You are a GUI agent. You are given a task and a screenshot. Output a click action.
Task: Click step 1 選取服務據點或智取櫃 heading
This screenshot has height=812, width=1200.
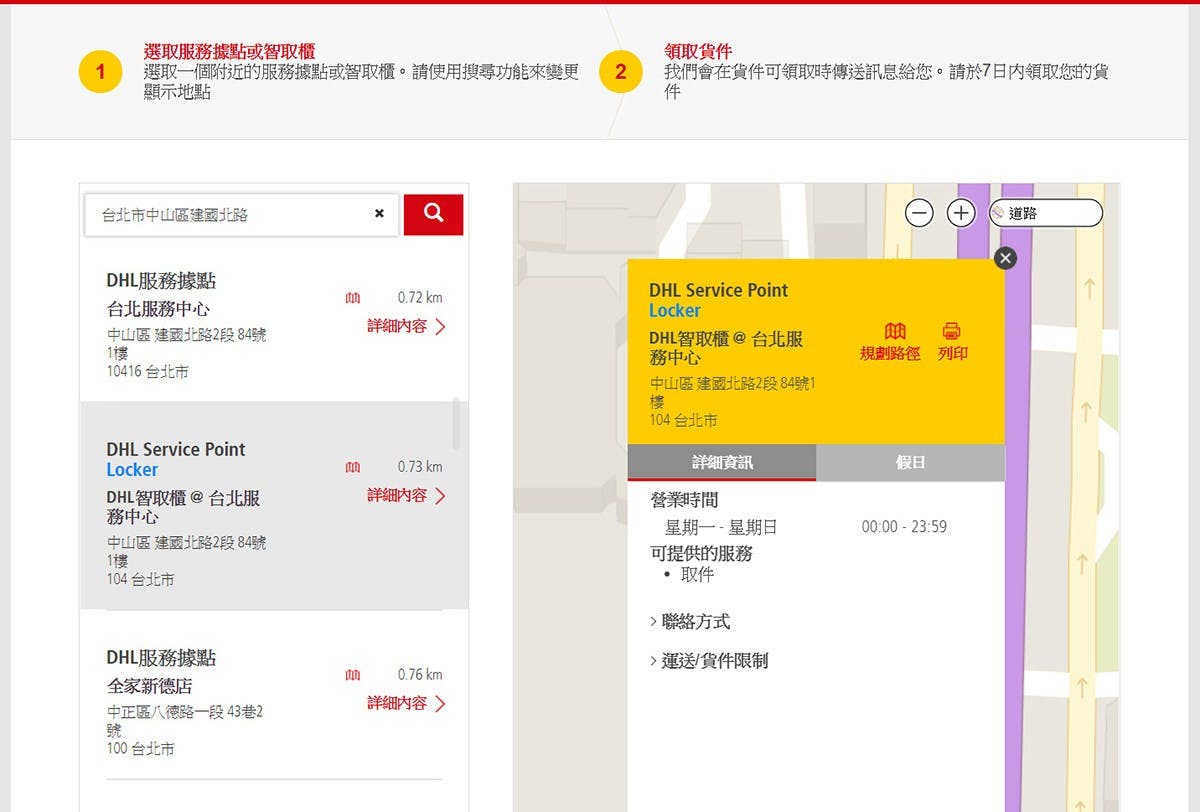pos(230,51)
